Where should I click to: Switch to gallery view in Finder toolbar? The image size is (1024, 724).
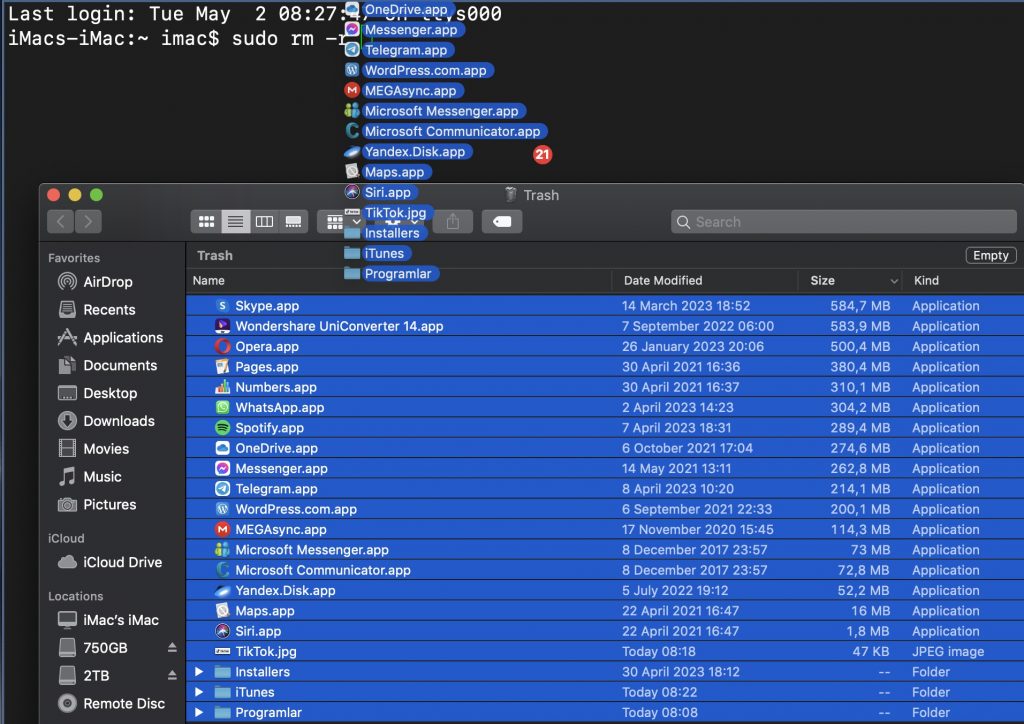293,221
